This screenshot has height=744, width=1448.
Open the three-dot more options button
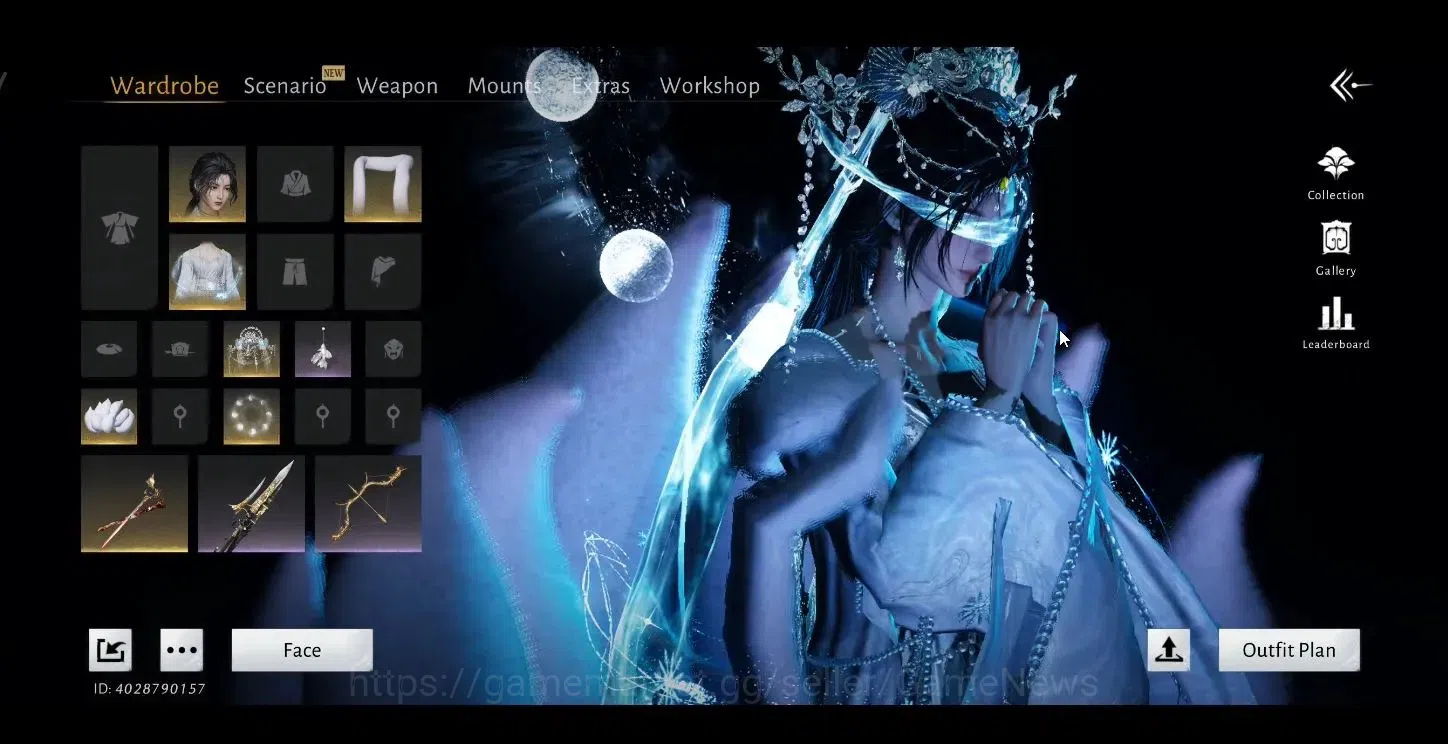pos(182,650)
